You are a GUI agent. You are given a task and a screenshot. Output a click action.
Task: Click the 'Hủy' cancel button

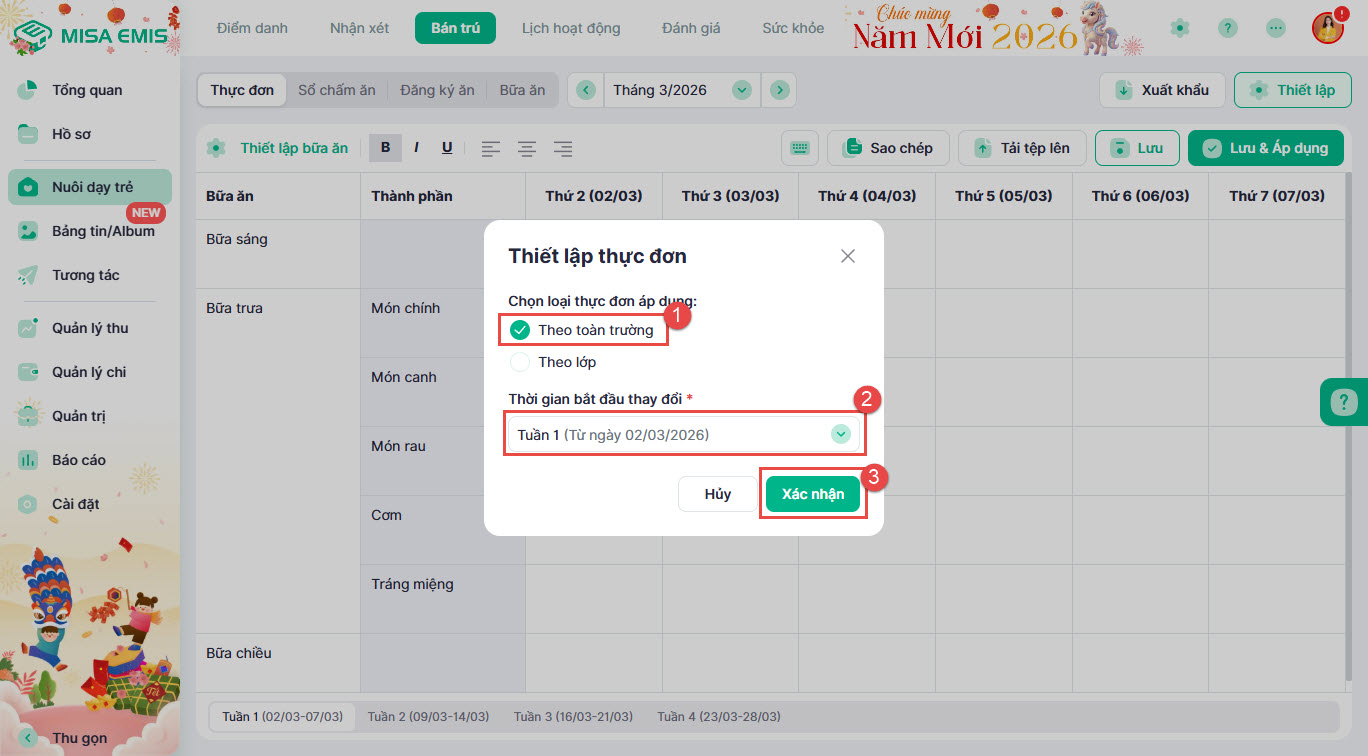(717, 494)
